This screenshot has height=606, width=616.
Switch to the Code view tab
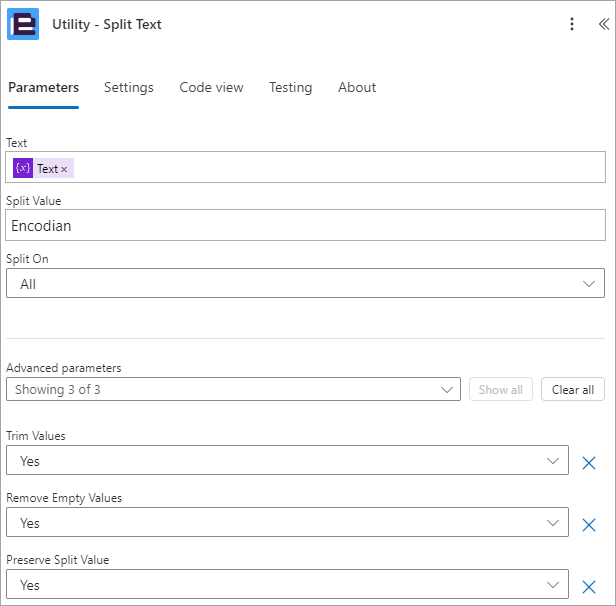click(211, 87)
